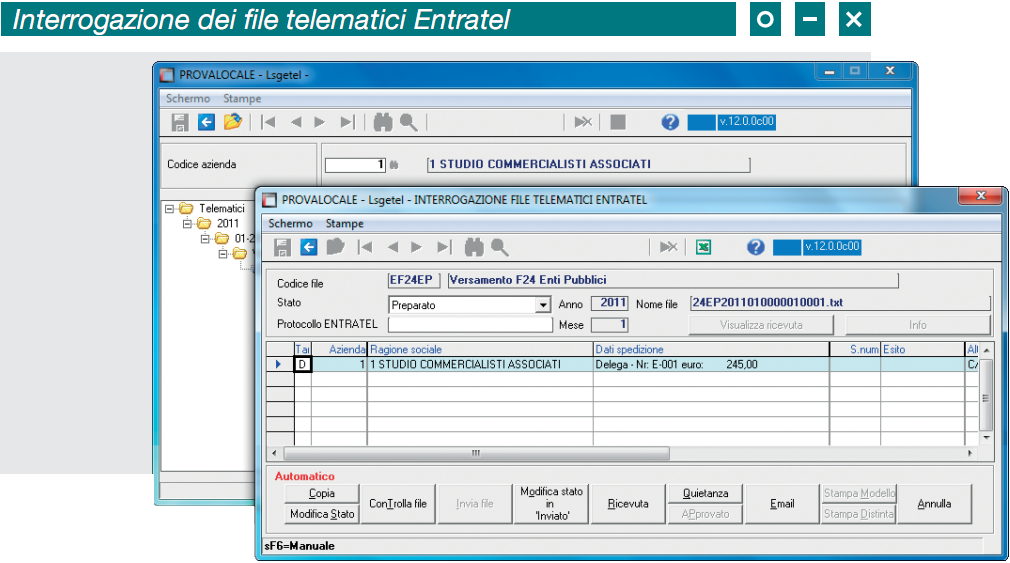Click magnifier icon in back Lsgetel window
The image size is (1010, 563).
[x=408, y=122]
